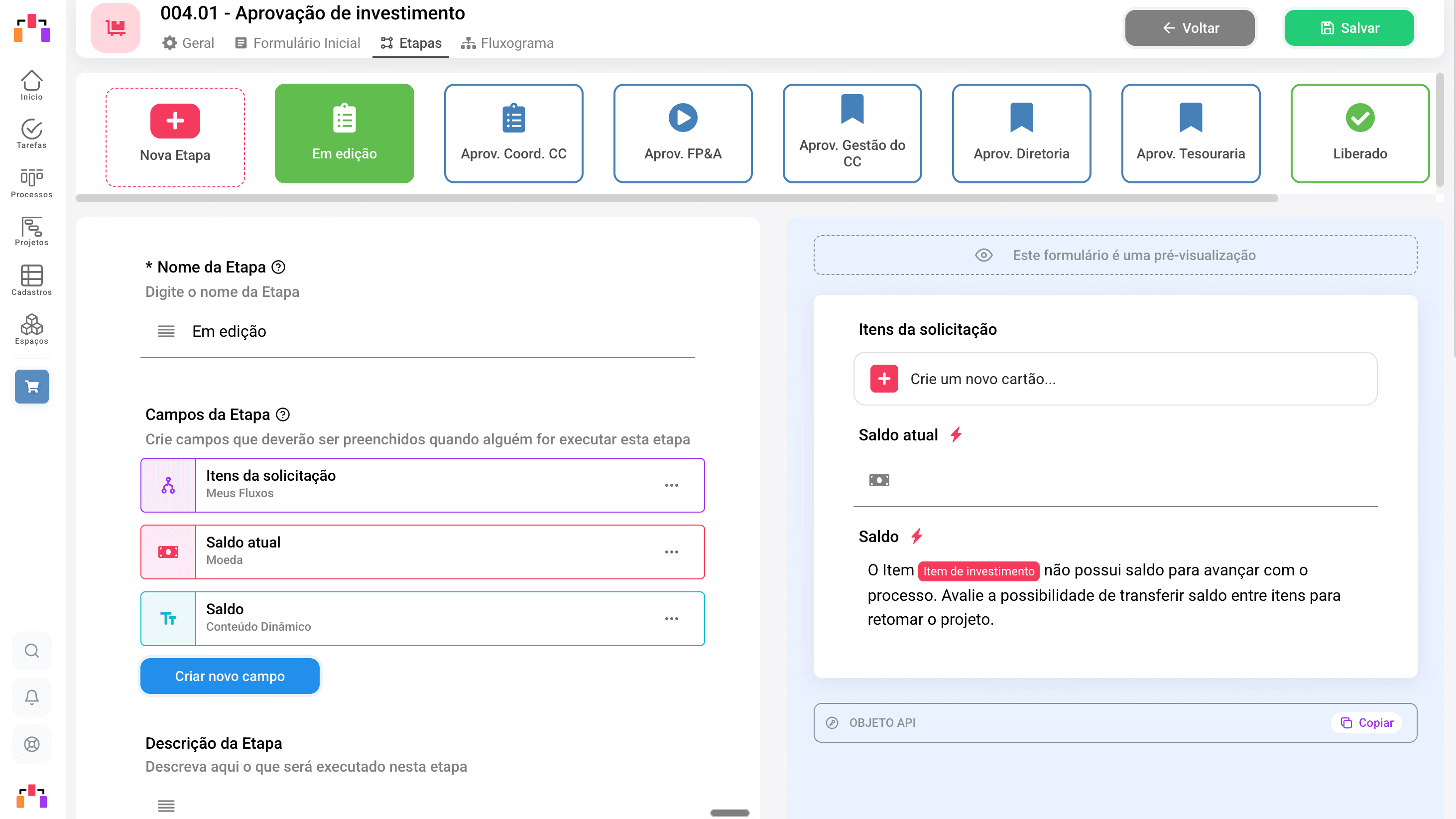This screenshot has width=1456, height=819.
Task: Click the Salvar button
Action: tap(1349, 28)
